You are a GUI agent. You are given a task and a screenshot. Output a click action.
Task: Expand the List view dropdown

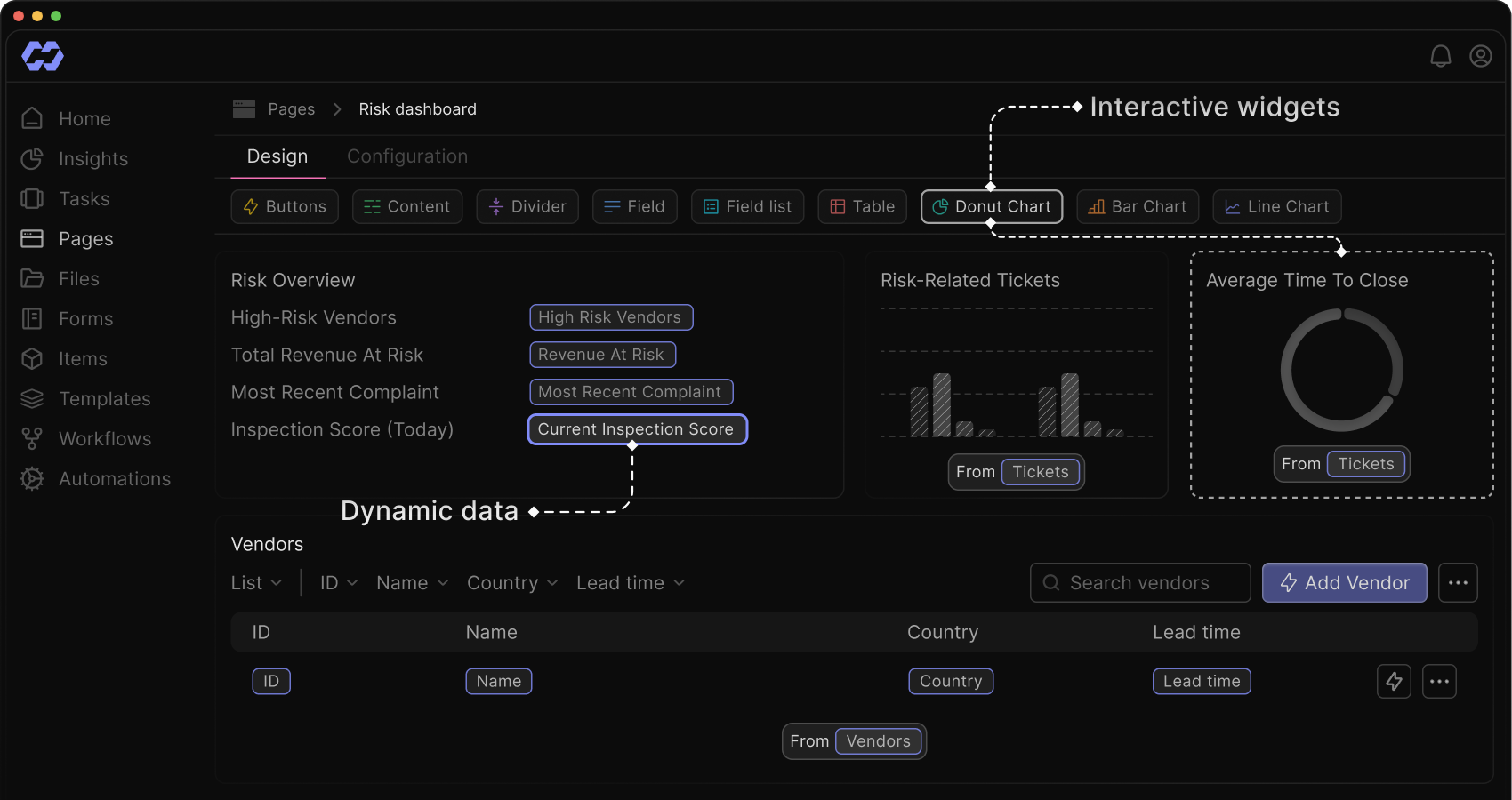[x=256, y=583]
